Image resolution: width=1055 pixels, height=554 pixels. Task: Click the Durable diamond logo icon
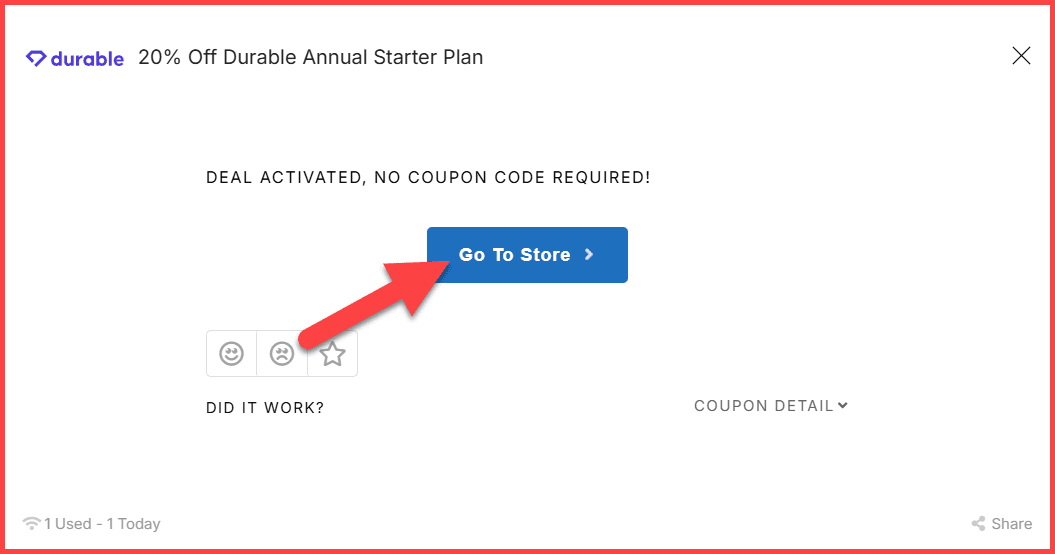(36, 58)
